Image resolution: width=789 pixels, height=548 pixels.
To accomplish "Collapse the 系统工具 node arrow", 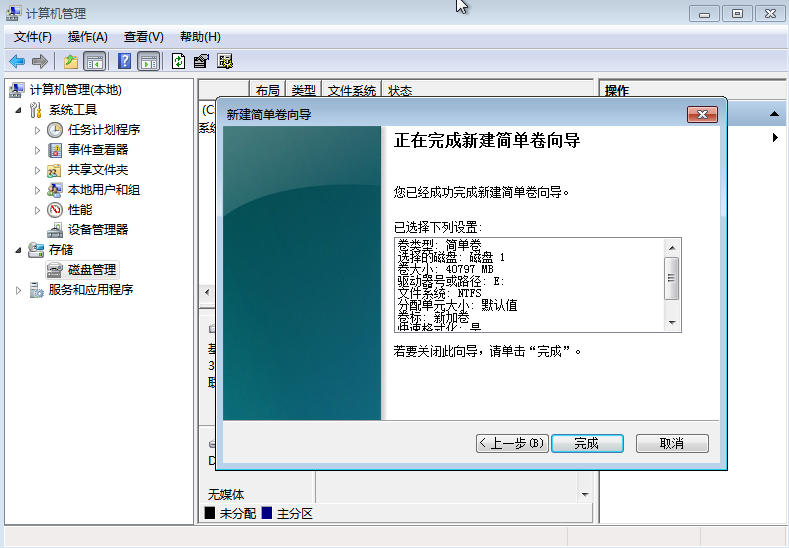I will (x=19, y=110).
